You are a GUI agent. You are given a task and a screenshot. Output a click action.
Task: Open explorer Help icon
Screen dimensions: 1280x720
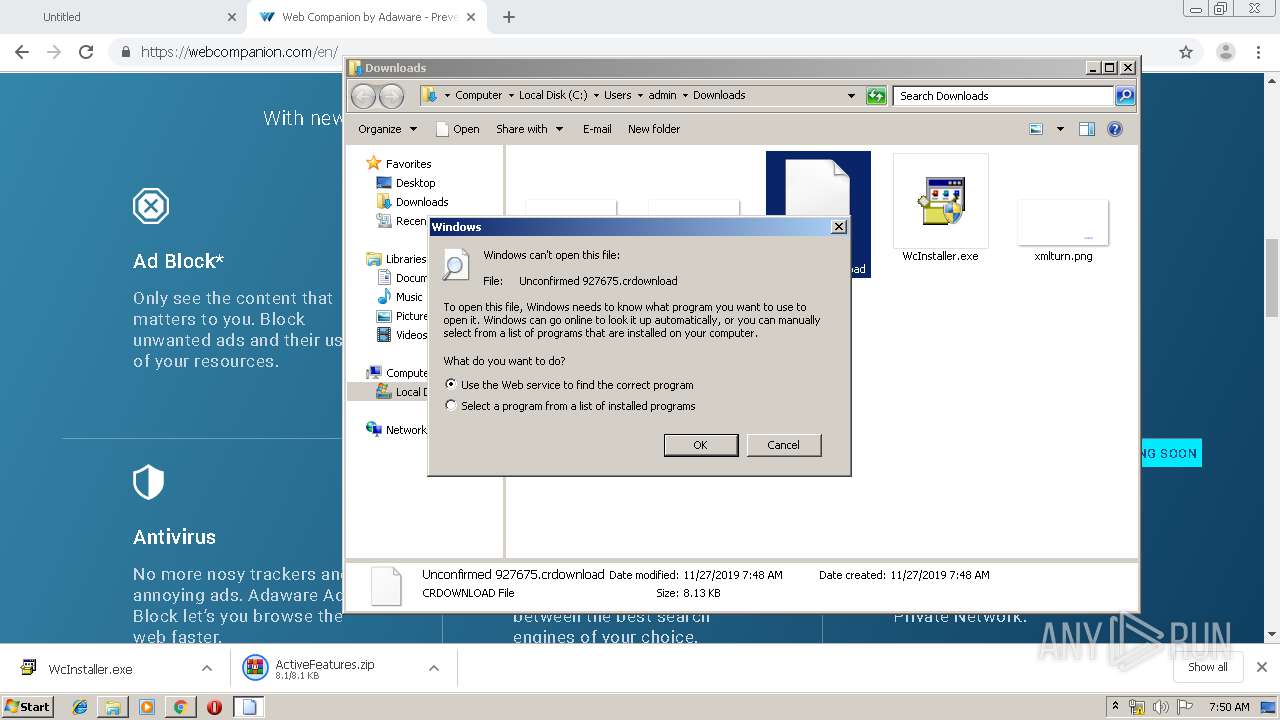[x=1115, y=129]
